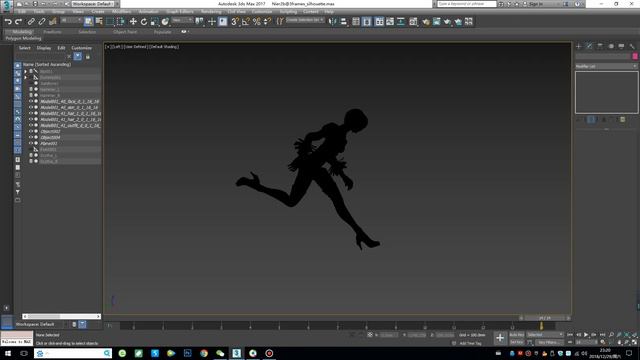Screen dimensions: 640x360
Task: Open the Create Selection Set dropdown
Action: [x=305, y=20]
